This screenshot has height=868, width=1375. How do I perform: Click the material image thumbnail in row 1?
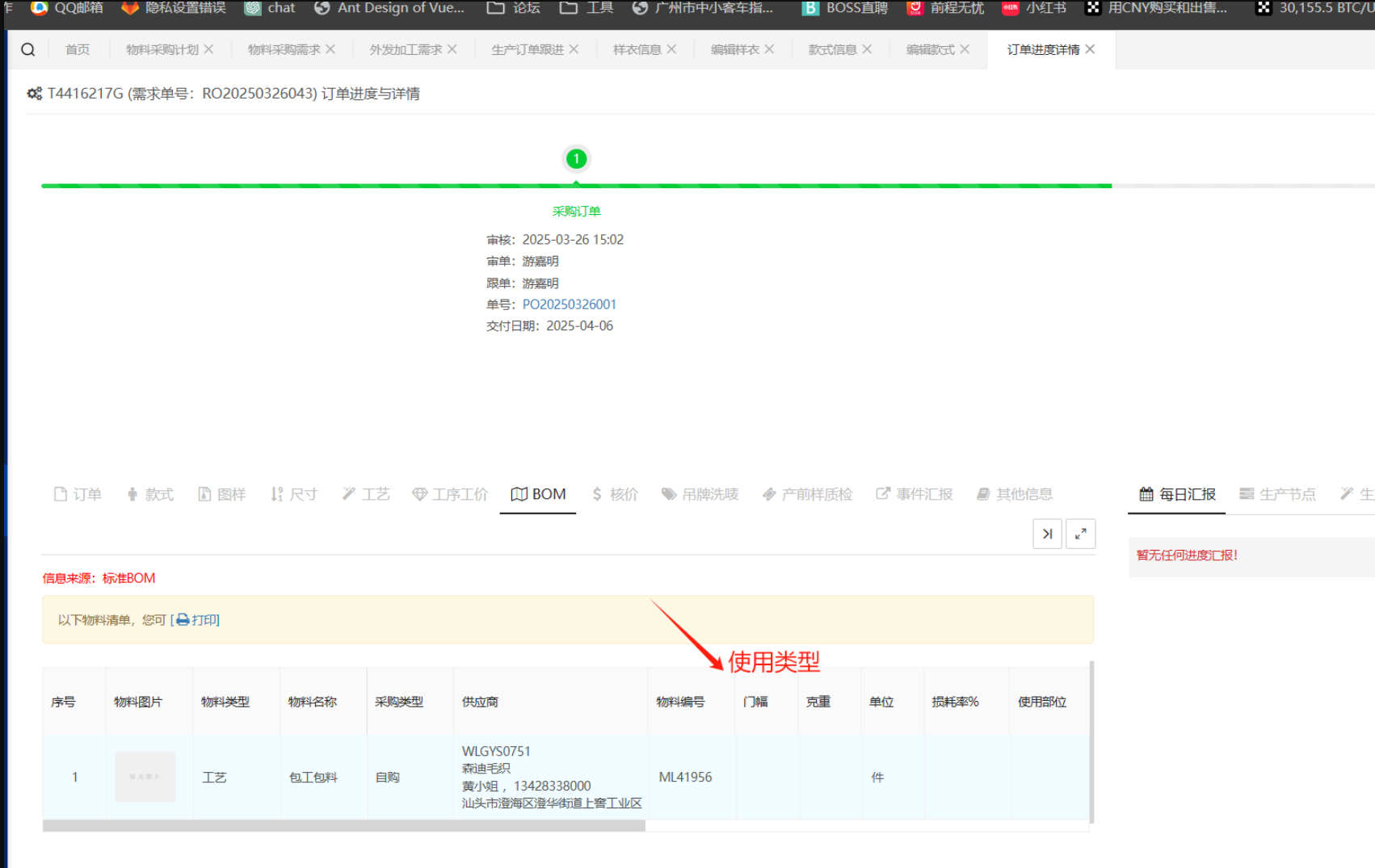pyautogui.click(x=145, y=777)
